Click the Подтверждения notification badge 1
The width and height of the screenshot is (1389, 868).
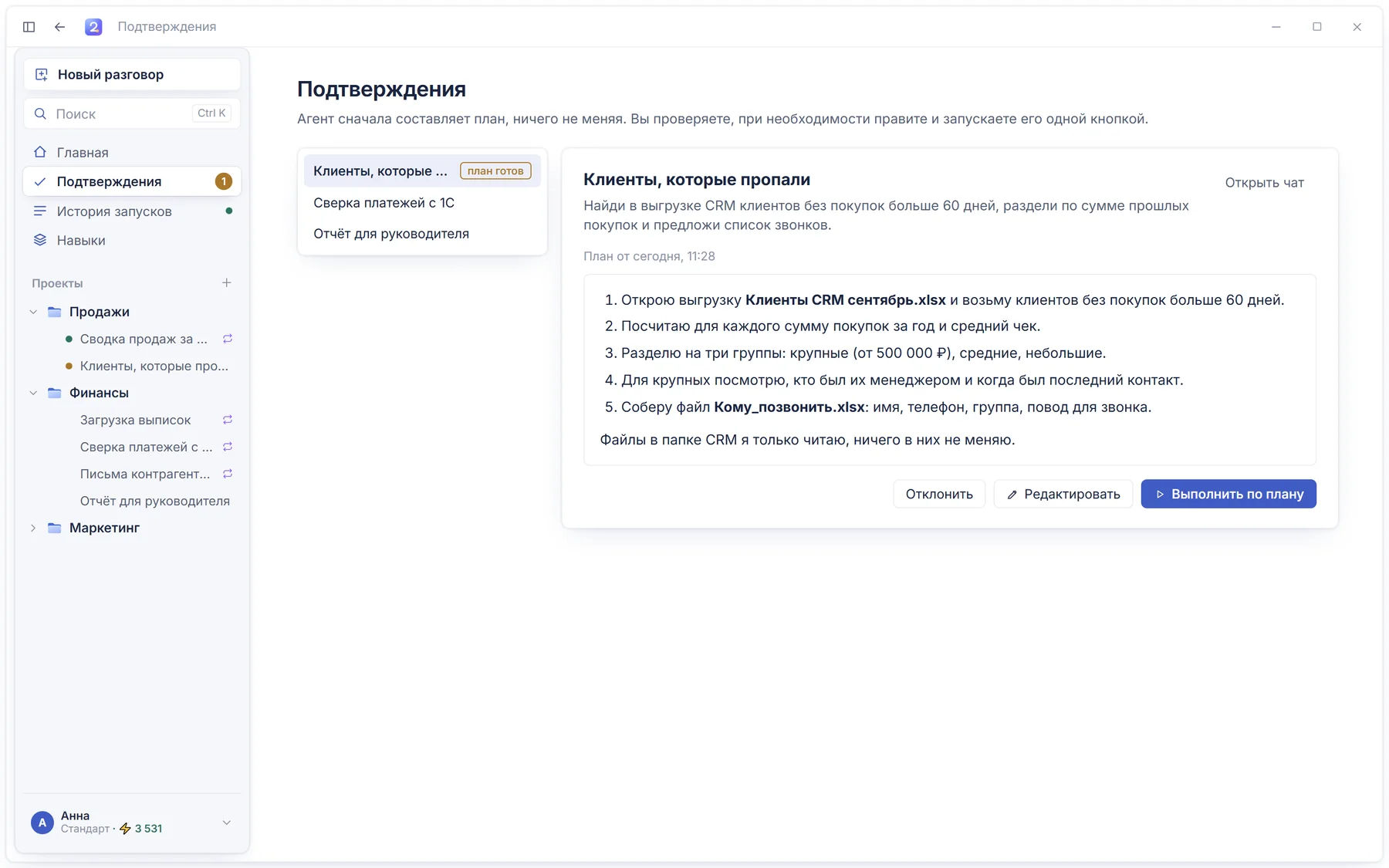coord(224,181)
